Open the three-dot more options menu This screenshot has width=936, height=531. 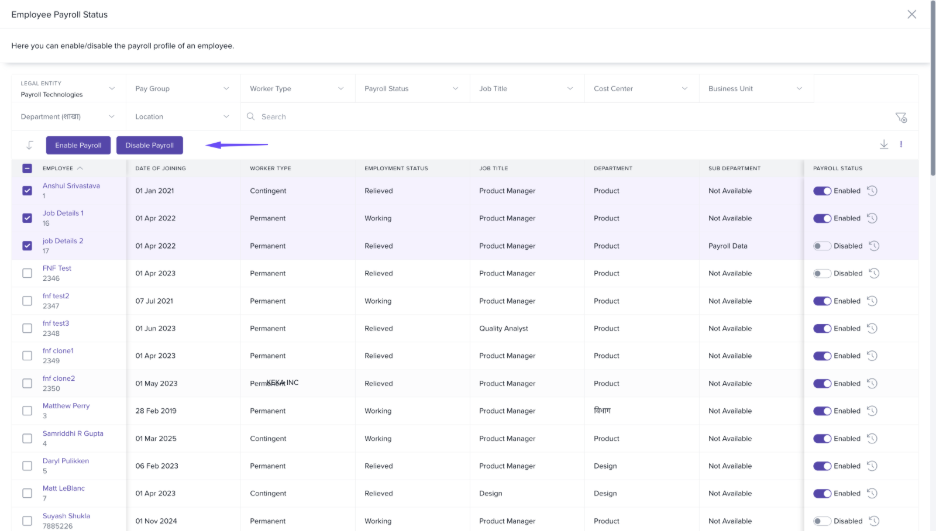point(901,144)
